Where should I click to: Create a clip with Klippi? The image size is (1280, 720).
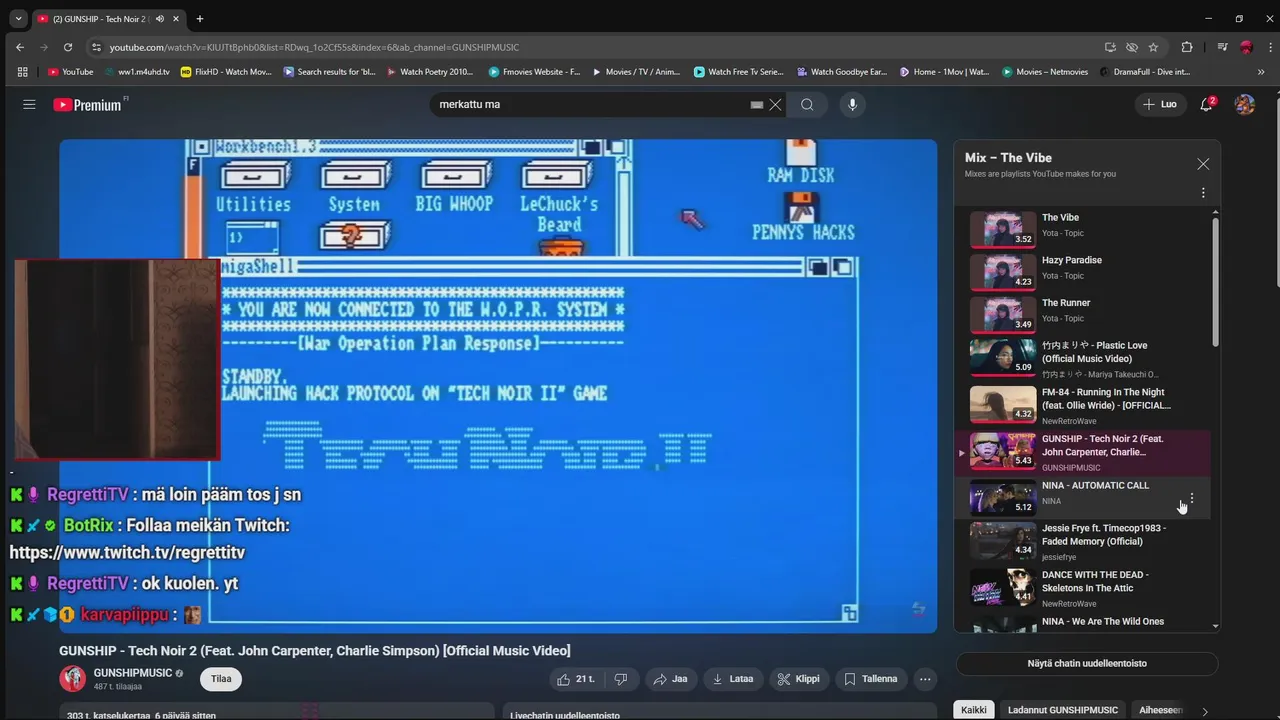[799, 679]
